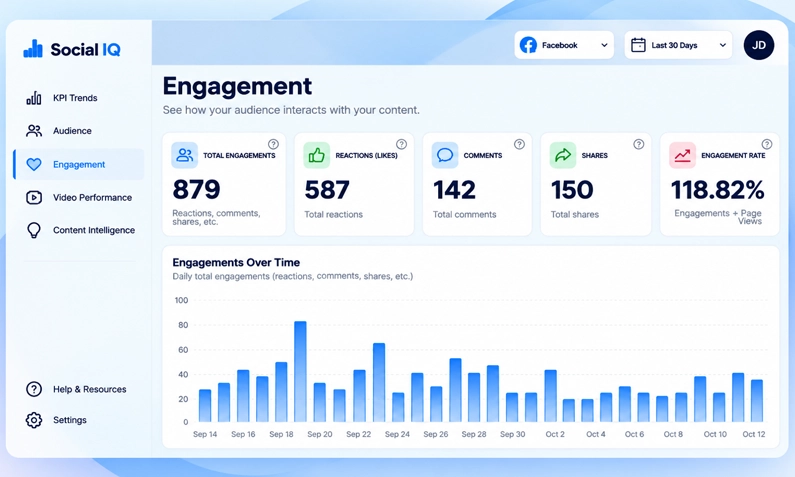Click the KPI Trends chart icon
Image resolution: width=795 pixels, height=477 pixels.
[x=33, y=98]
